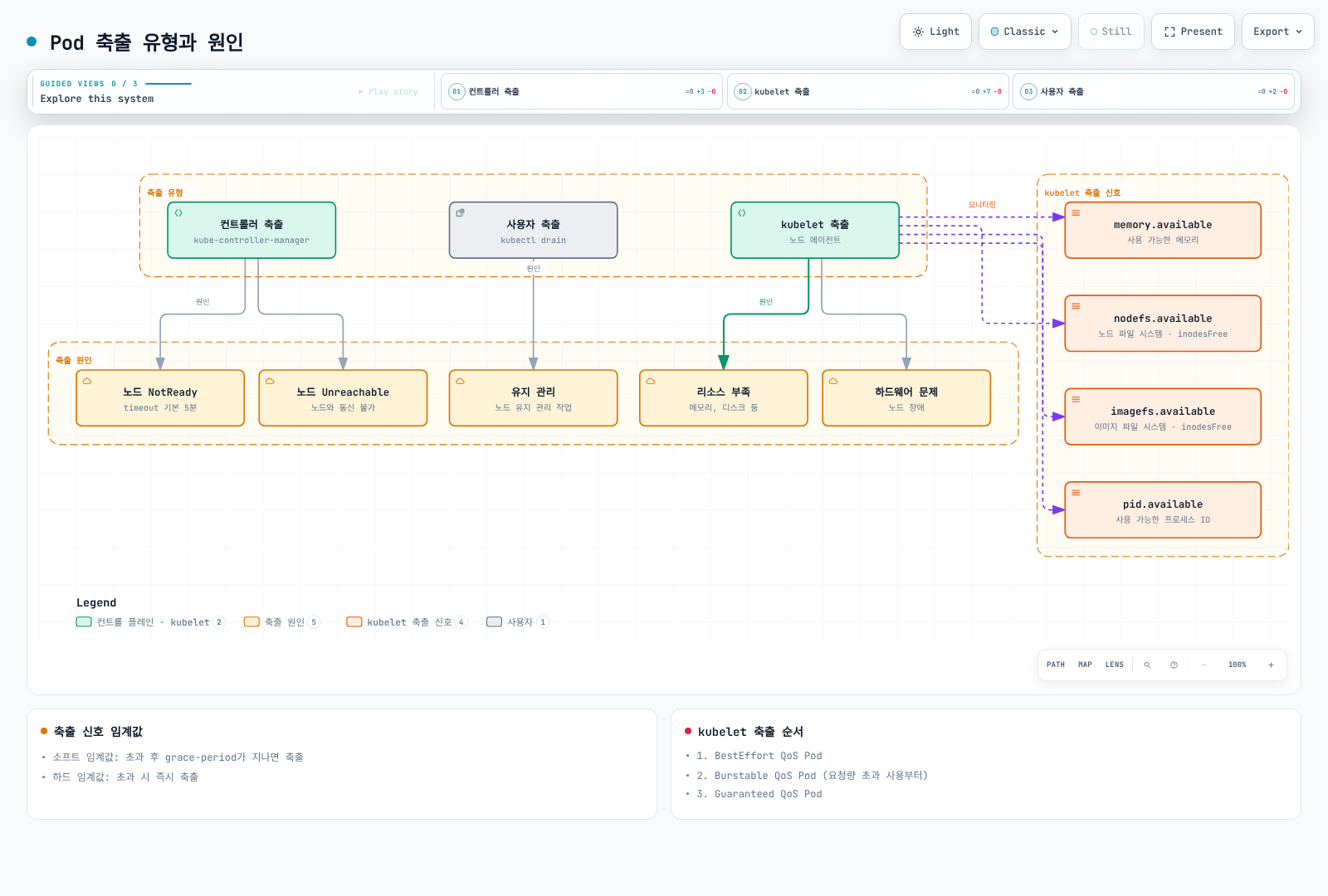Select the 사용자 축출 kubectl drain node
This screenshot has height=896, width=1328.
click(x=533, y=231)
